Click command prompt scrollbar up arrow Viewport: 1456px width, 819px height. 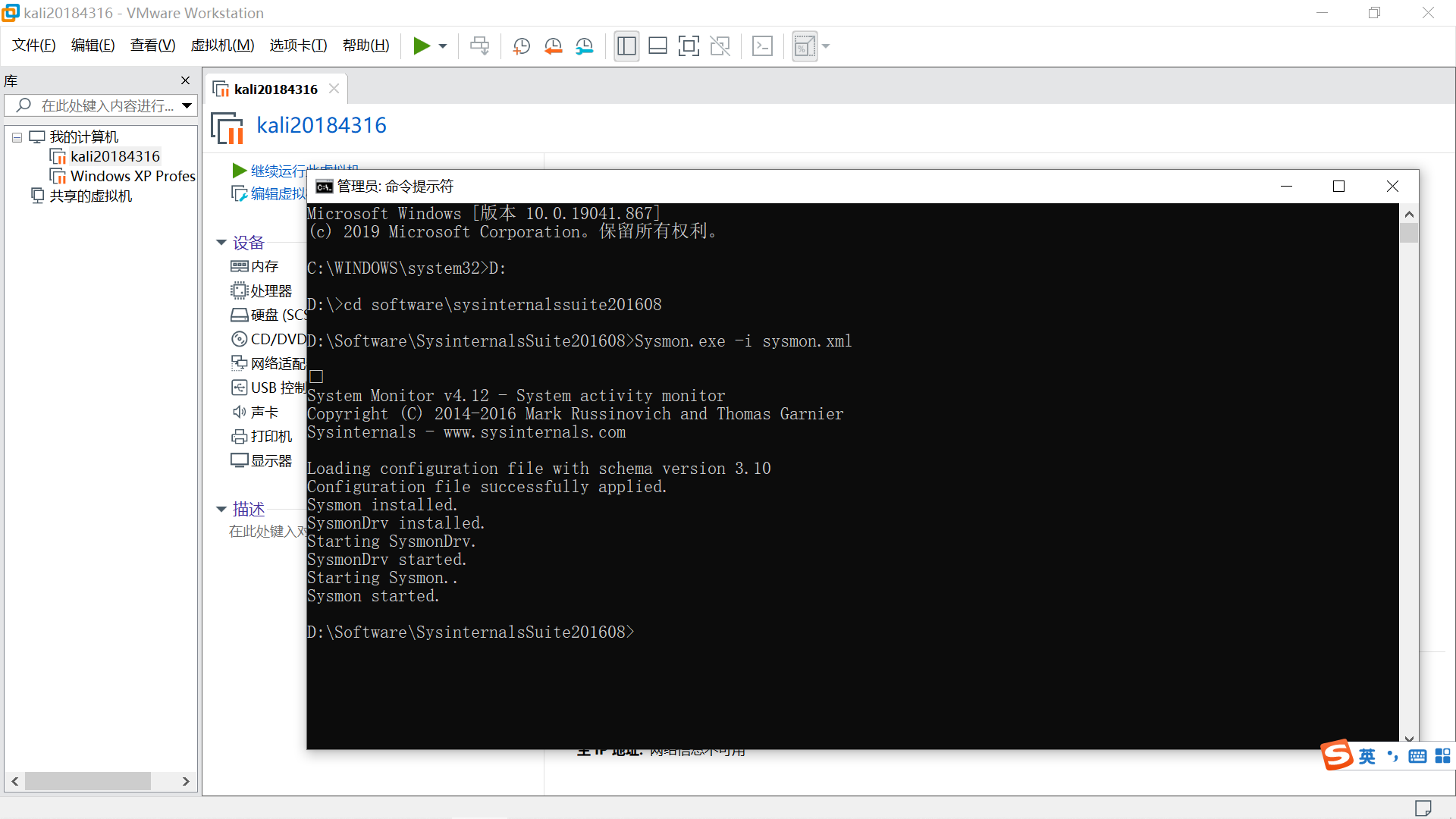(x=1409, y=214)
